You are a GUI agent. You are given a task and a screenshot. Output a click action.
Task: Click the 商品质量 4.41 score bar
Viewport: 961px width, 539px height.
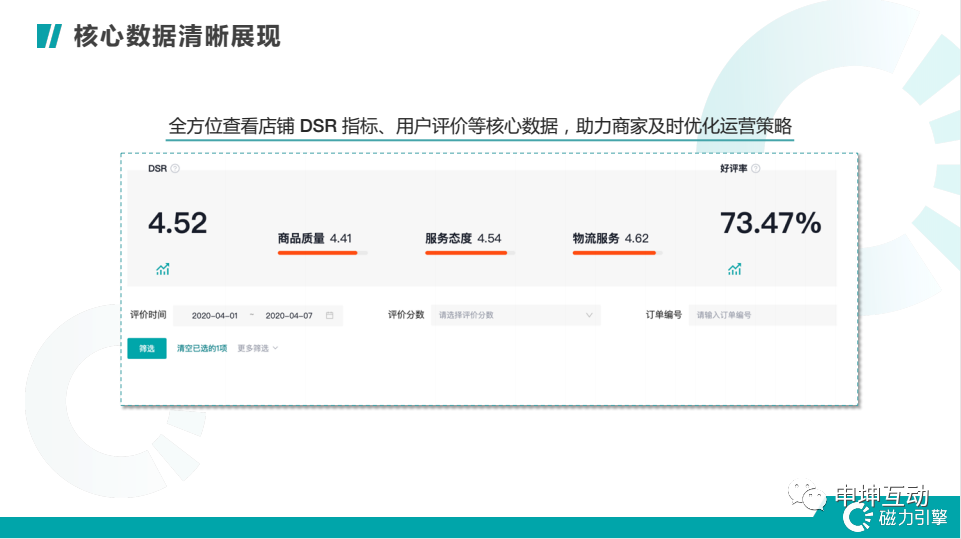point(322,253)
